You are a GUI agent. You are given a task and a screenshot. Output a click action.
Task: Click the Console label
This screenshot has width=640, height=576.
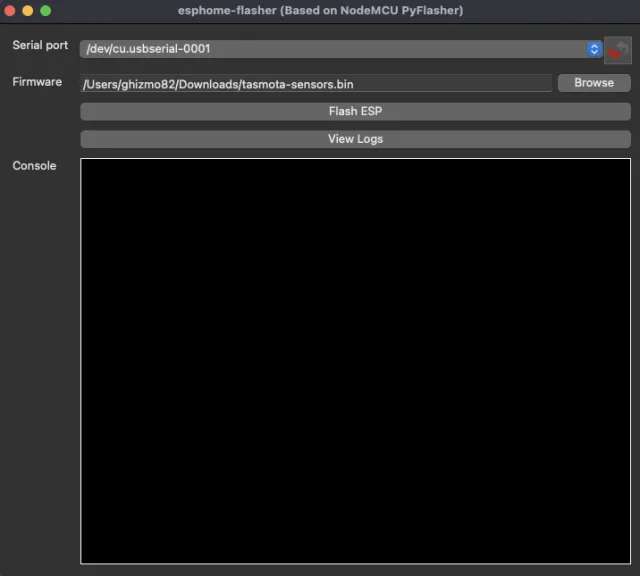34,166
